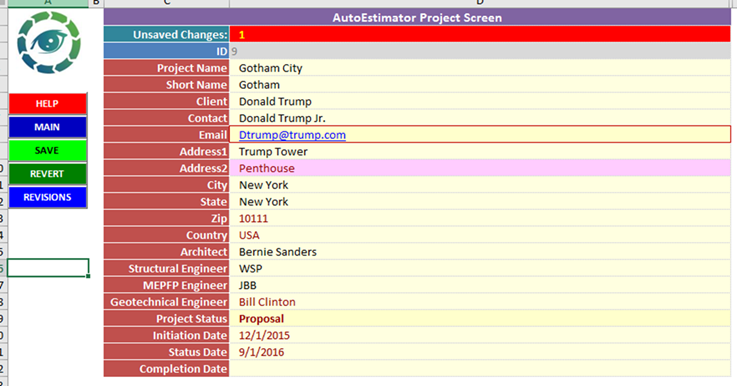Select the pink Address2 field Penthouse
This screenshot has height=386, width=737.
click(480, 168)
